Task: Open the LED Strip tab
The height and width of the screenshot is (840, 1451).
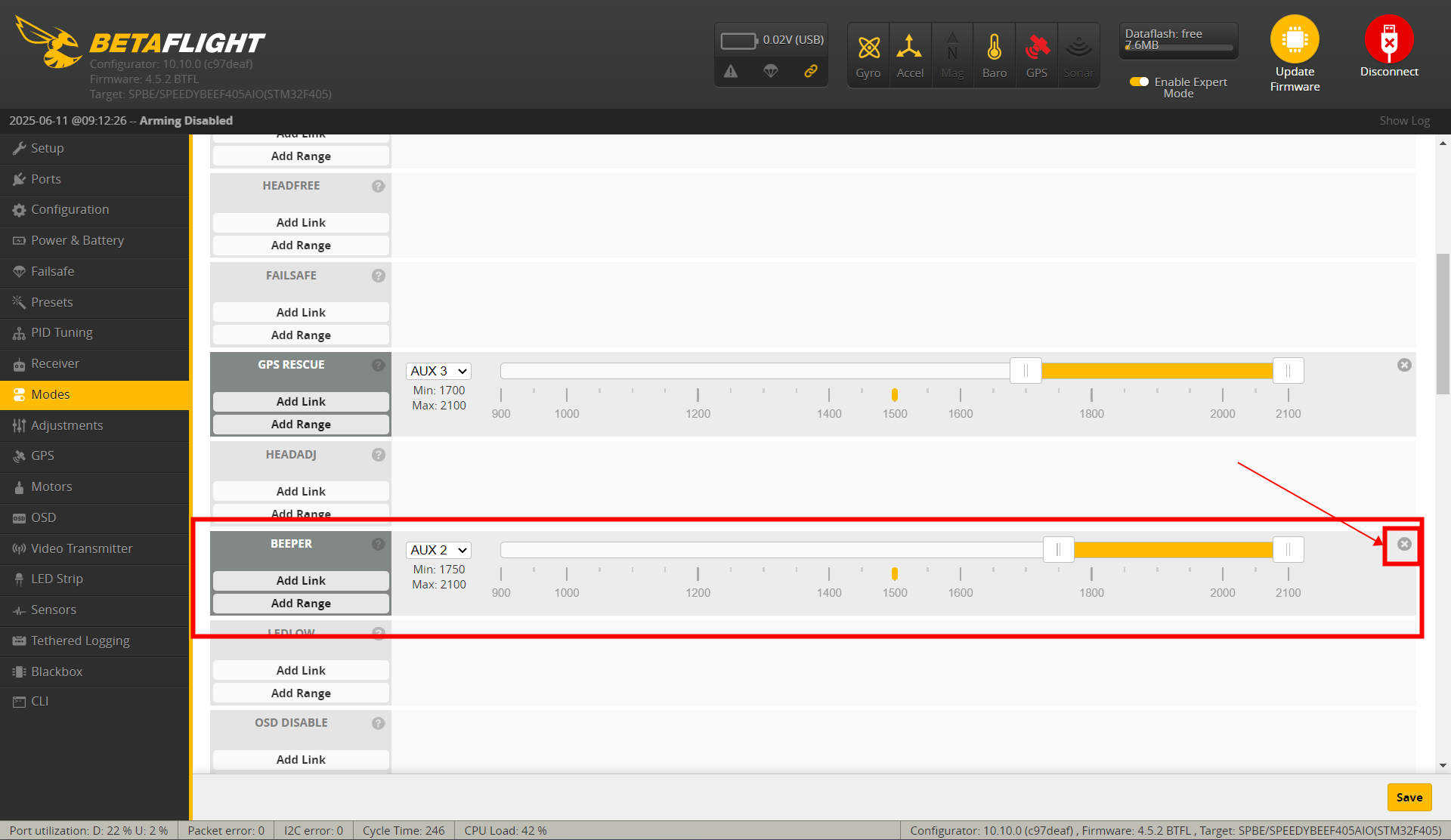Action: [94, 579]
